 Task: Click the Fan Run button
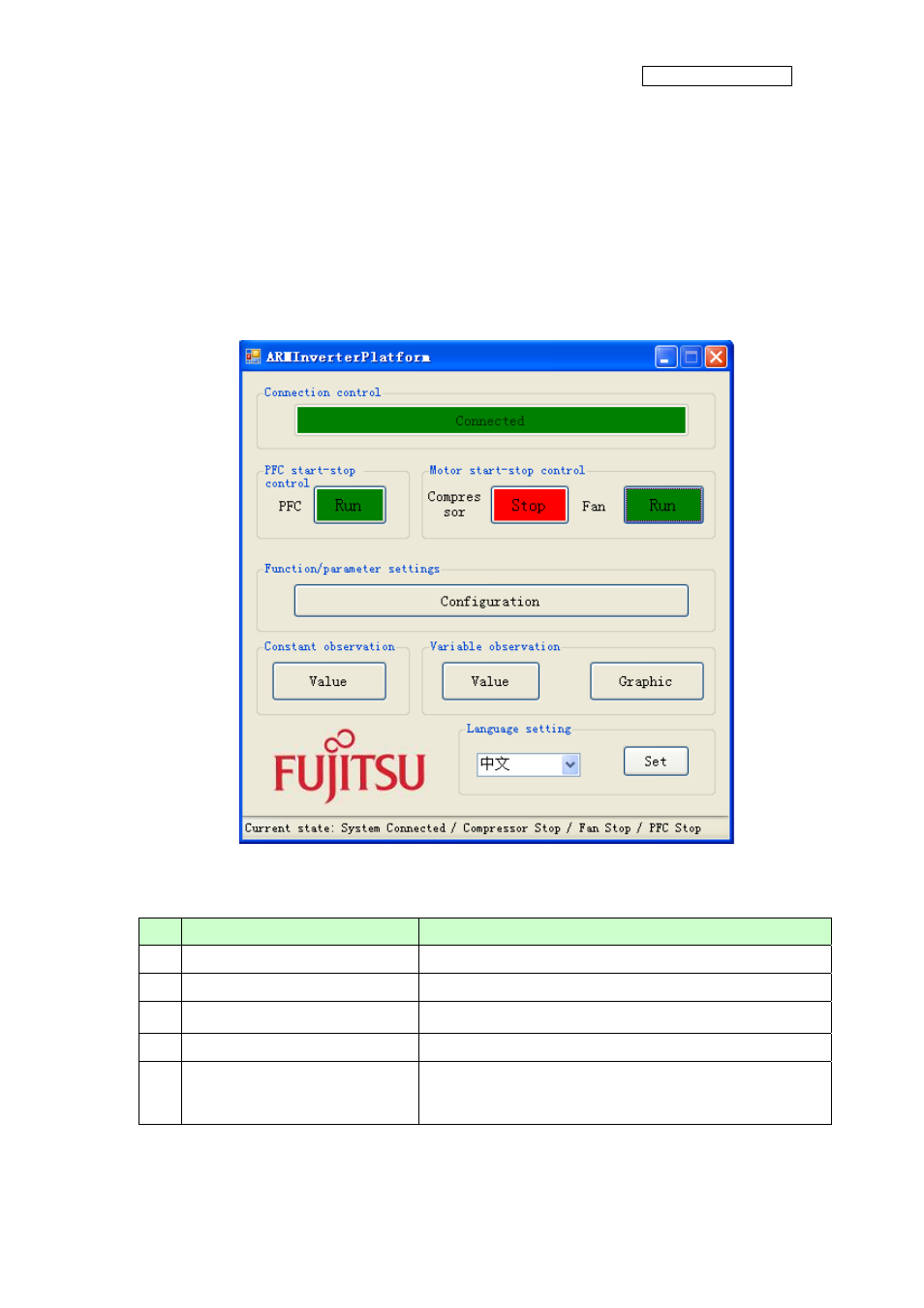click(x=663, y=505)
